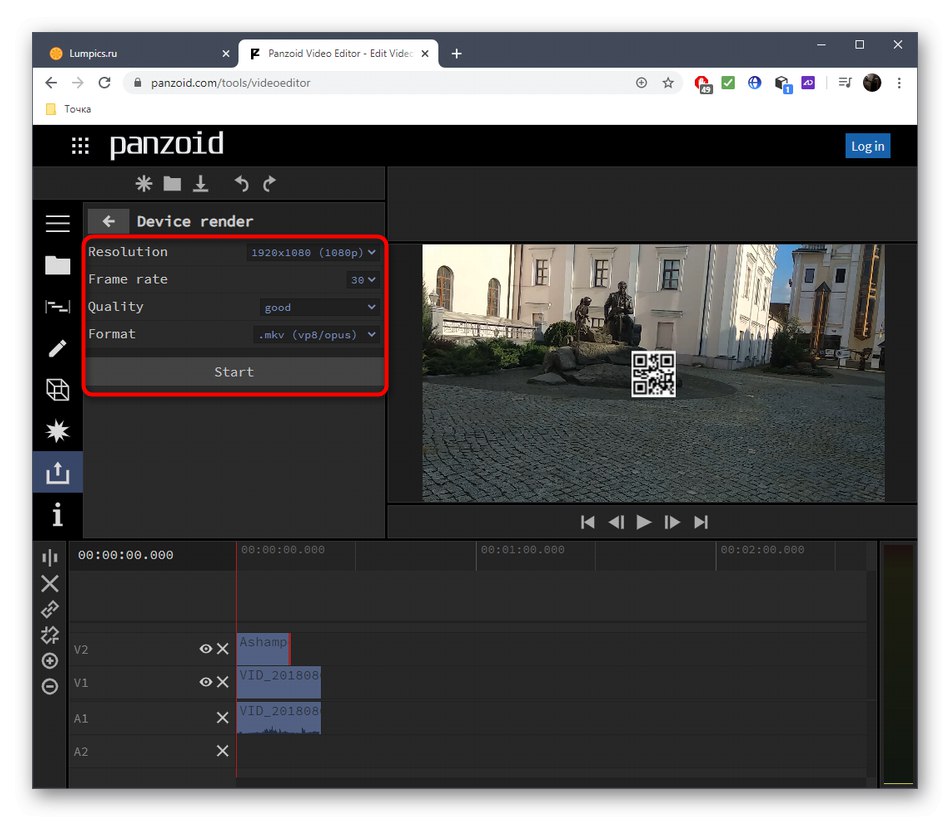Open the hamburger menu in the sidebar
Screen dimensions: 950x821
point(57,224)
